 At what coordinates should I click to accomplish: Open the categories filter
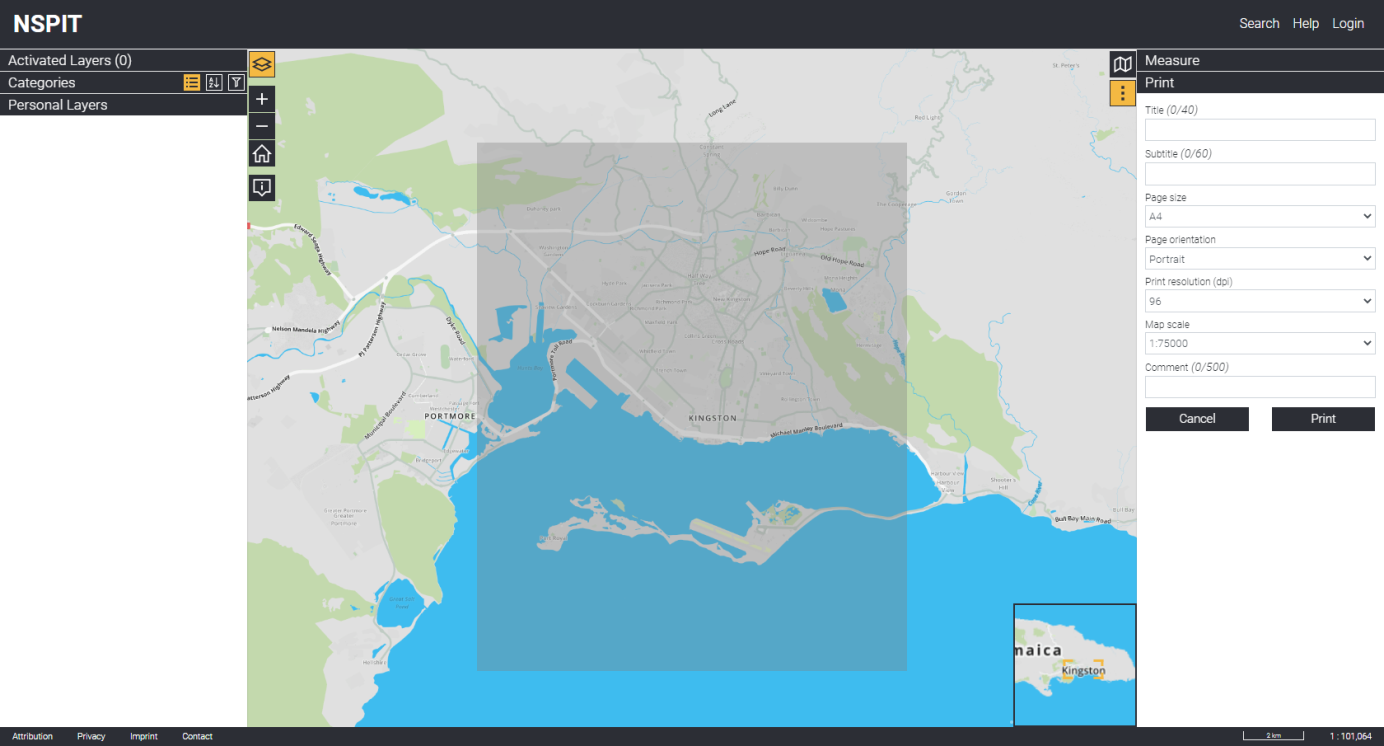coord(236,83)
